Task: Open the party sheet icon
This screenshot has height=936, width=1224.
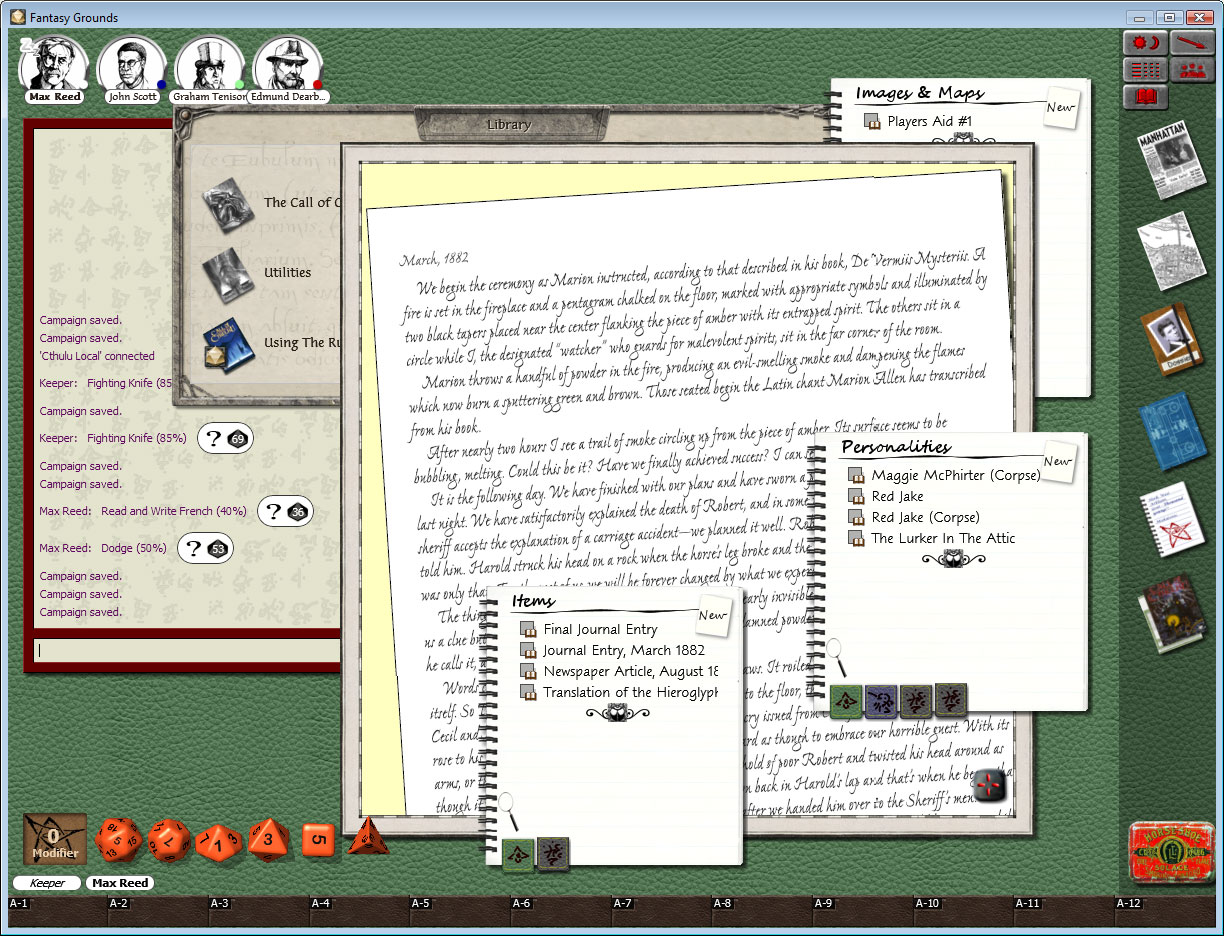Action: [x=1191, y=69]
